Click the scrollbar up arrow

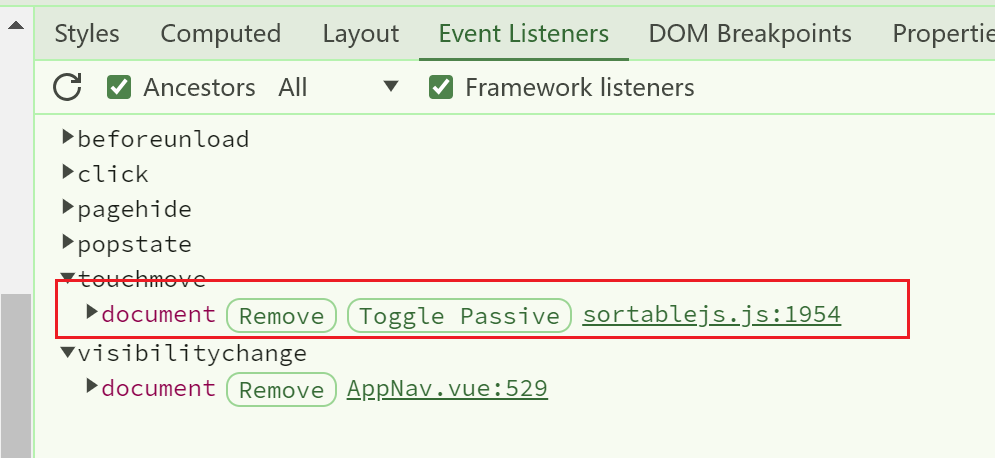click(x=16, y=25)
